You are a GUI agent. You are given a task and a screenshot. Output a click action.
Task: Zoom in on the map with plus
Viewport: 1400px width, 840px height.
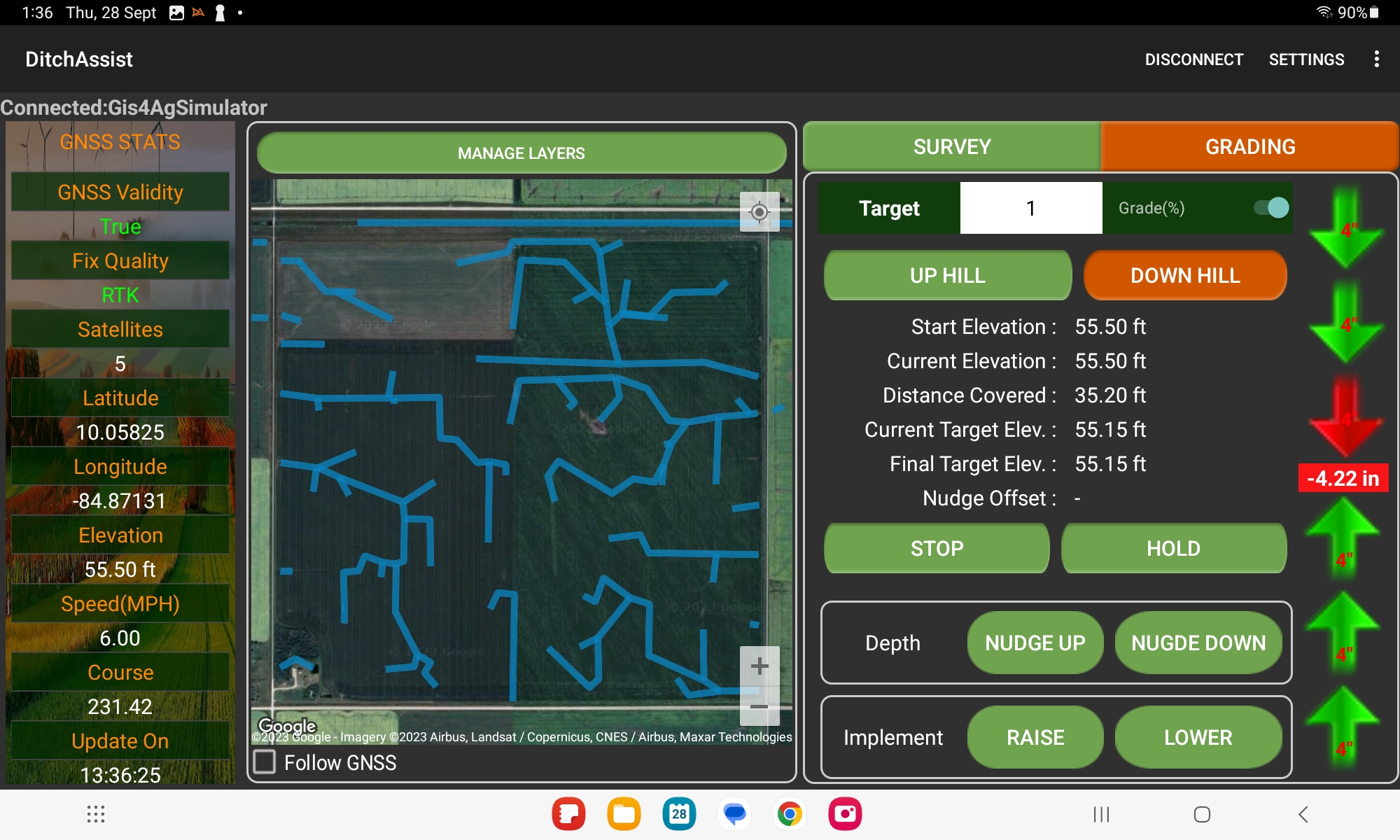759,666
